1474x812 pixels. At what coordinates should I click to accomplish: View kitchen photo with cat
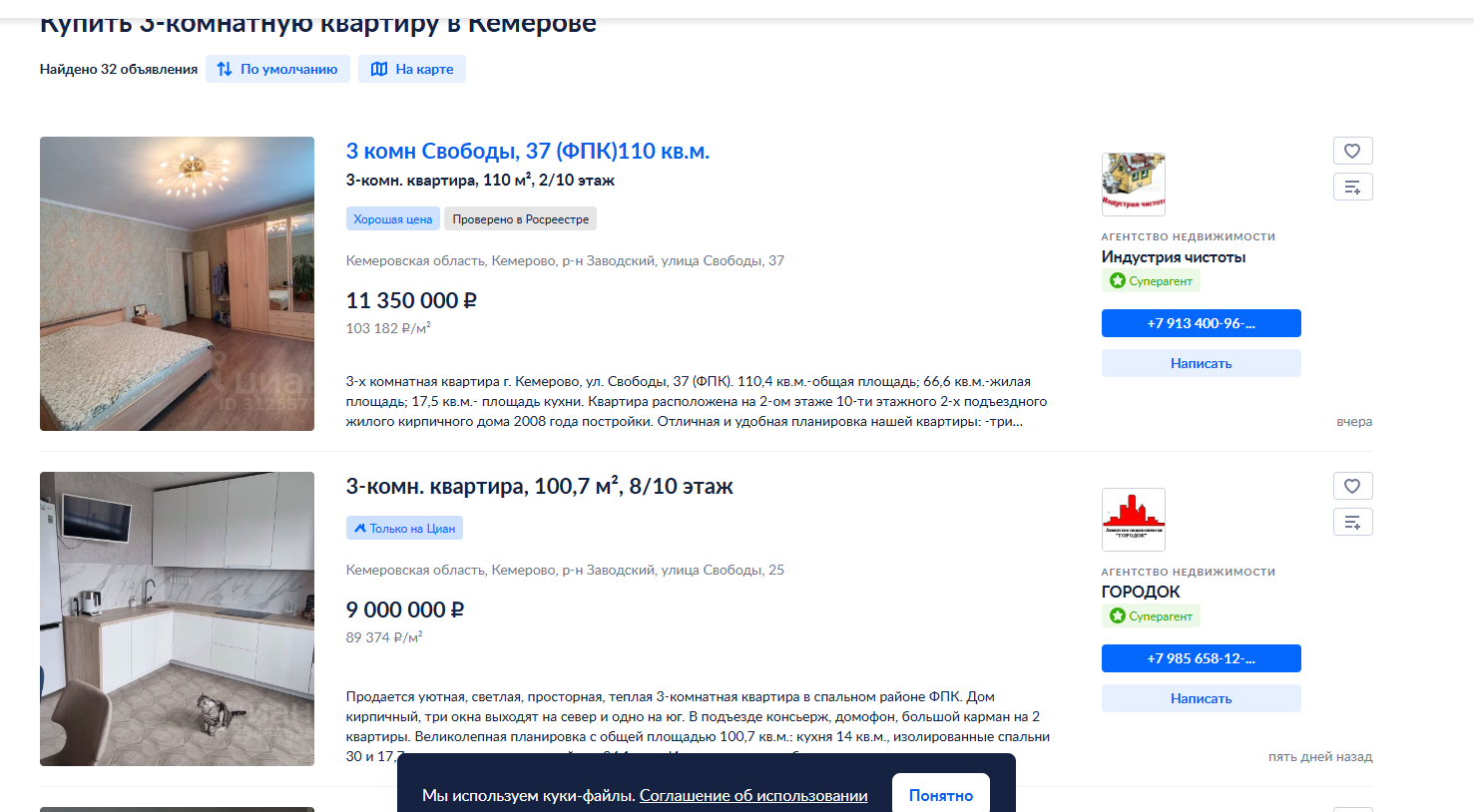click(x=177, y=618)
